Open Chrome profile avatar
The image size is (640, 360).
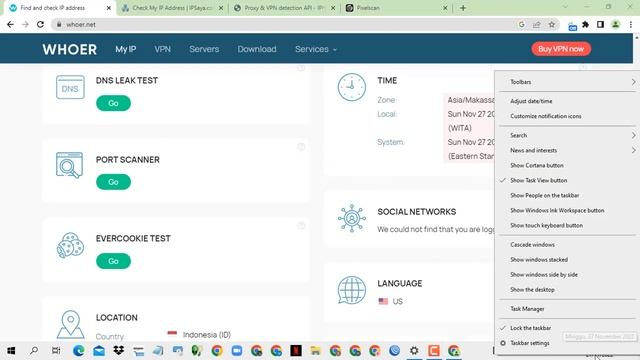(616, 24)
